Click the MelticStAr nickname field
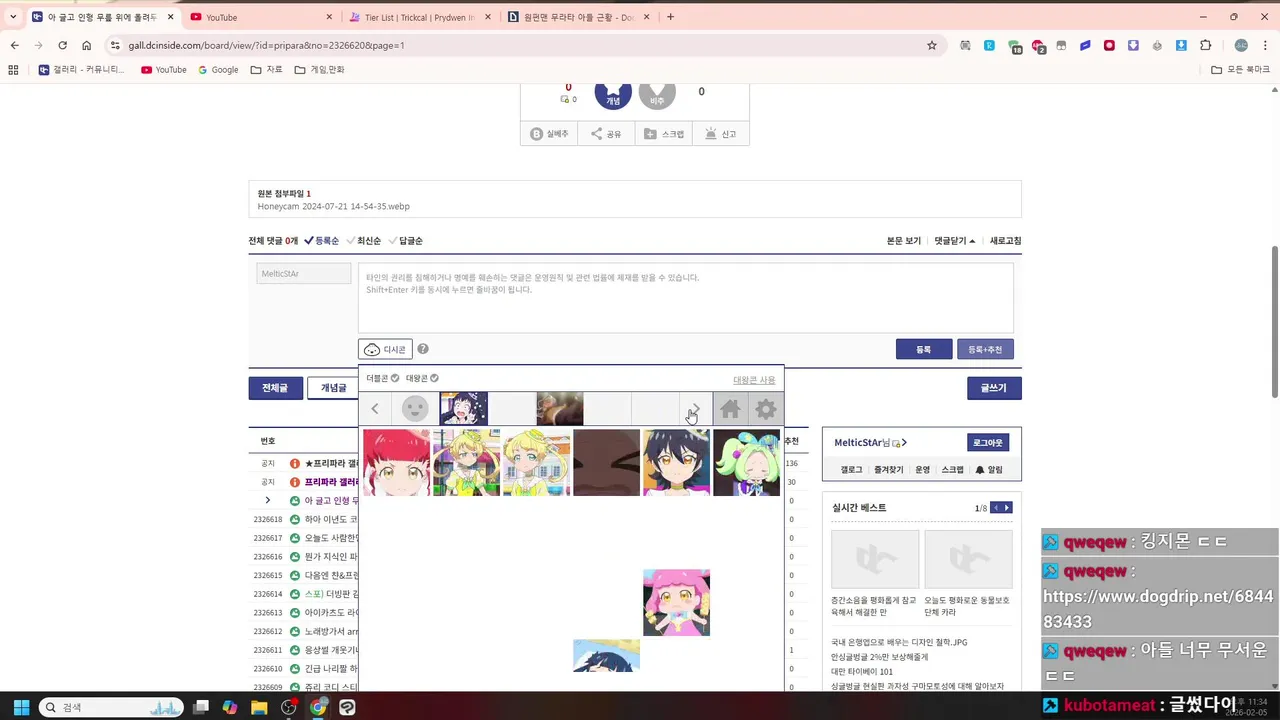 point(304,273)
